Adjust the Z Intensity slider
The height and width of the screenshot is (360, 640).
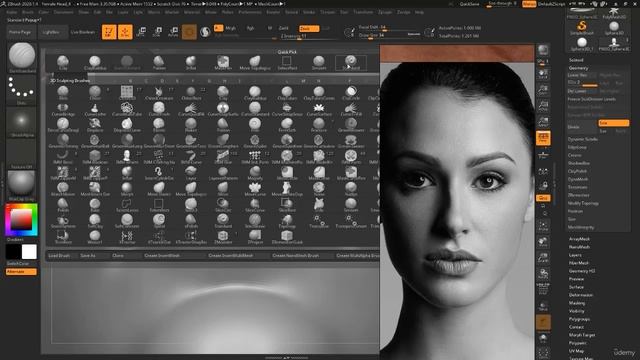pyautogui.click(x=309, y=36)
